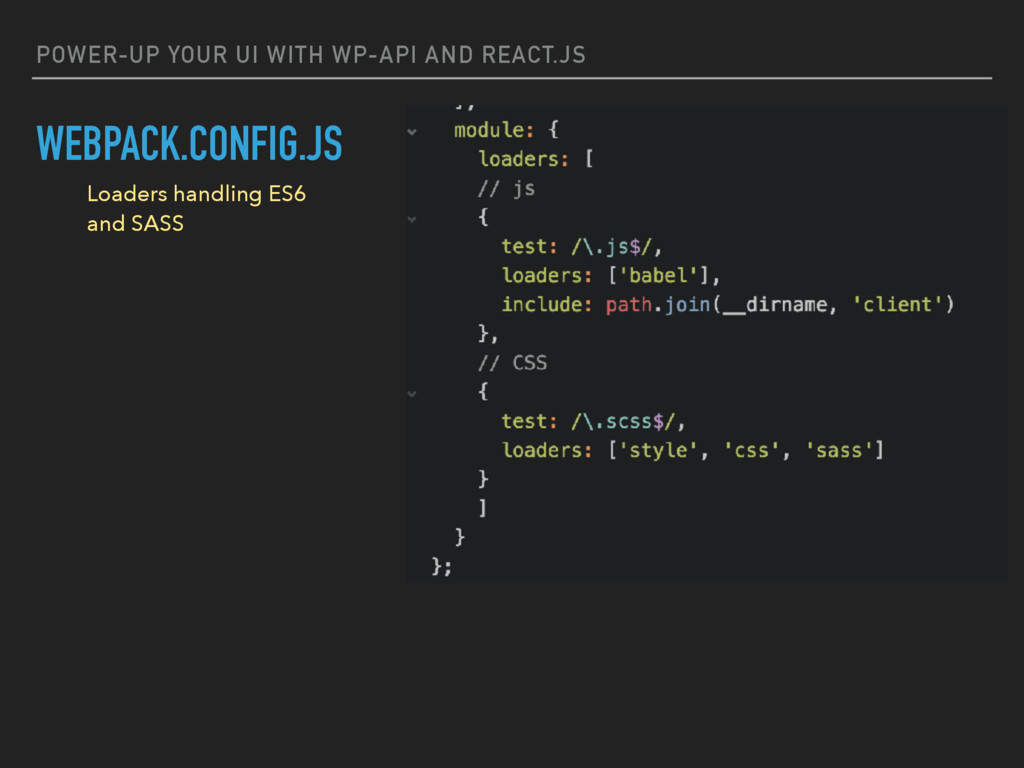
Task: Click the "loaders: ['babel']," code line
Action: [x=611, y=276]
